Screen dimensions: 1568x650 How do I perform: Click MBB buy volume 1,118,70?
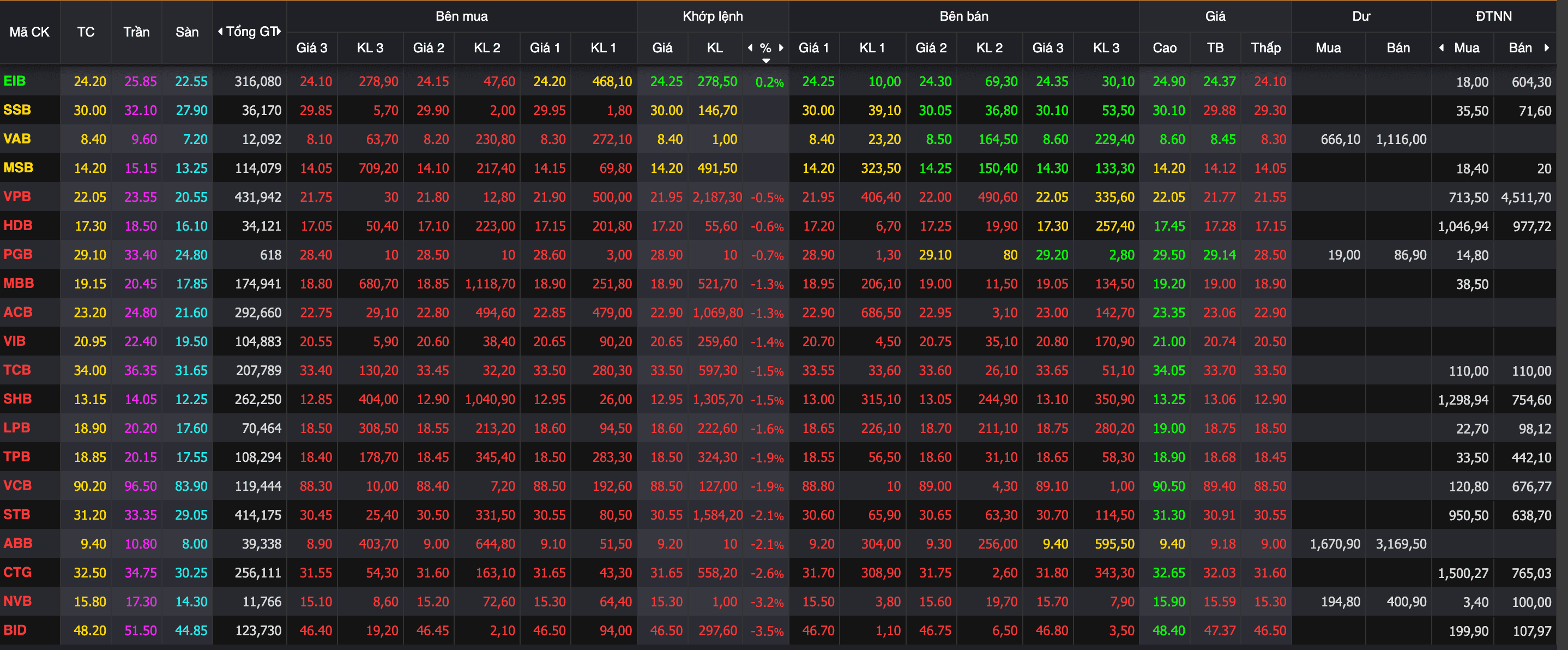tap(490, 284)
